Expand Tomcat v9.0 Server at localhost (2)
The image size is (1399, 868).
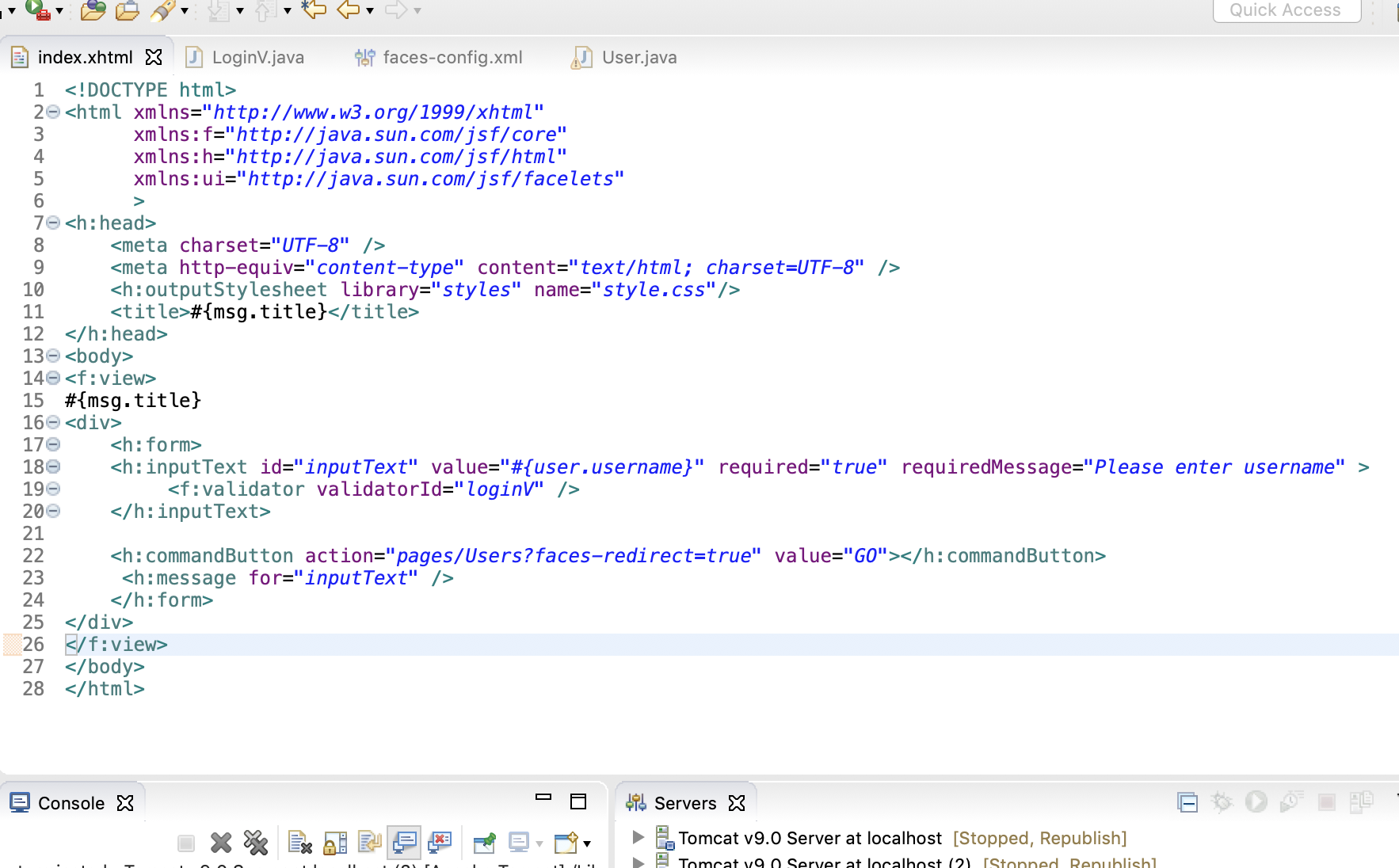click(639, 862)
